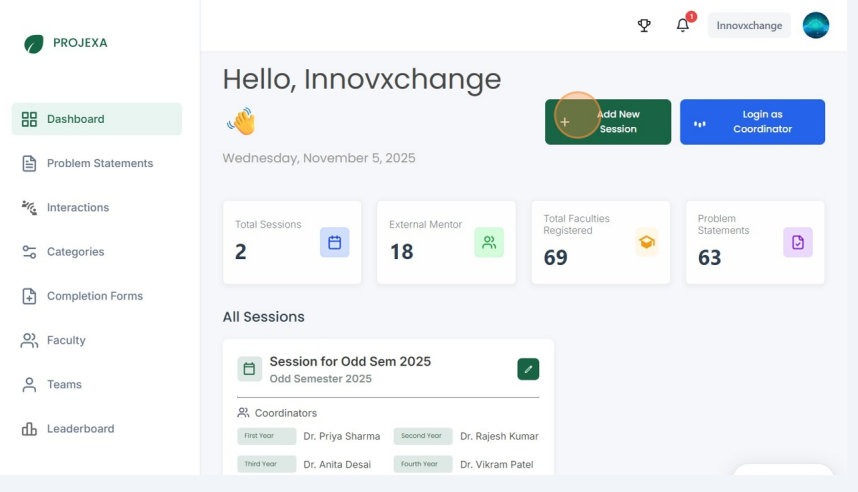858x492 pixels.
Task: Open Completion Forms
Action: (94, 296)
